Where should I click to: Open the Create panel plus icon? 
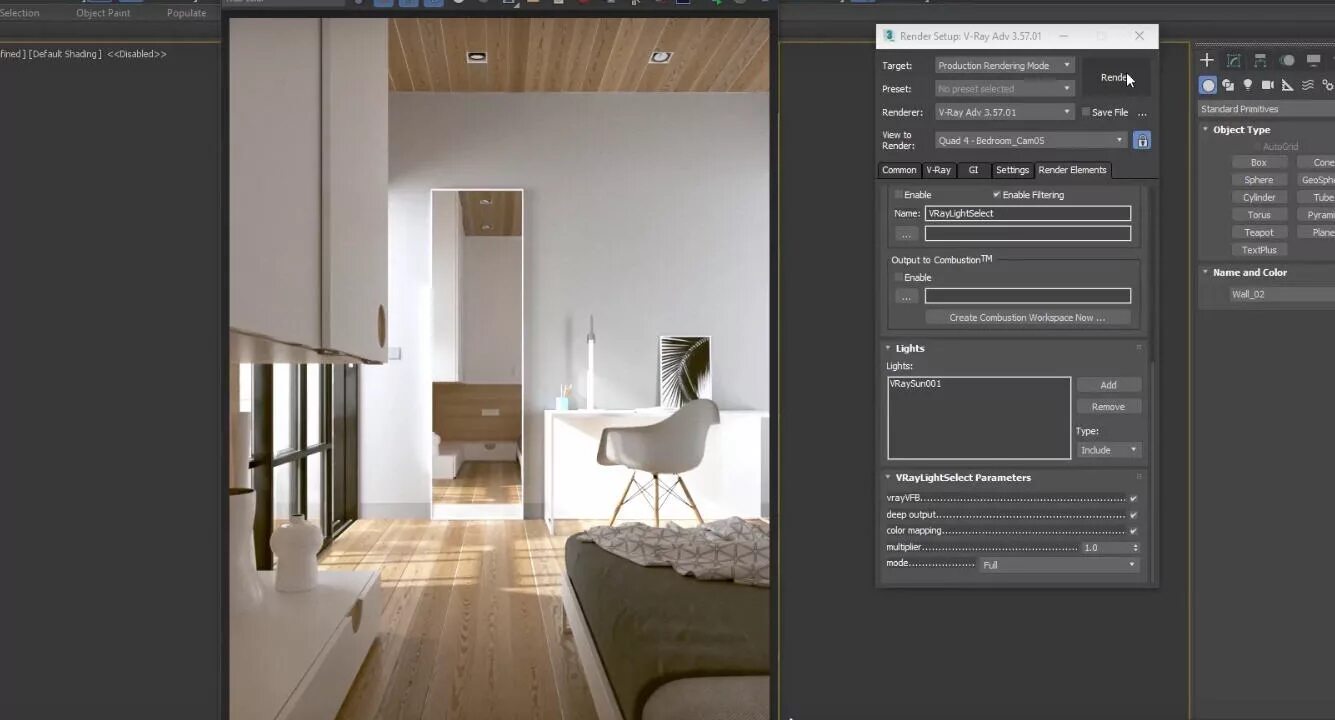coord(1207,61)
